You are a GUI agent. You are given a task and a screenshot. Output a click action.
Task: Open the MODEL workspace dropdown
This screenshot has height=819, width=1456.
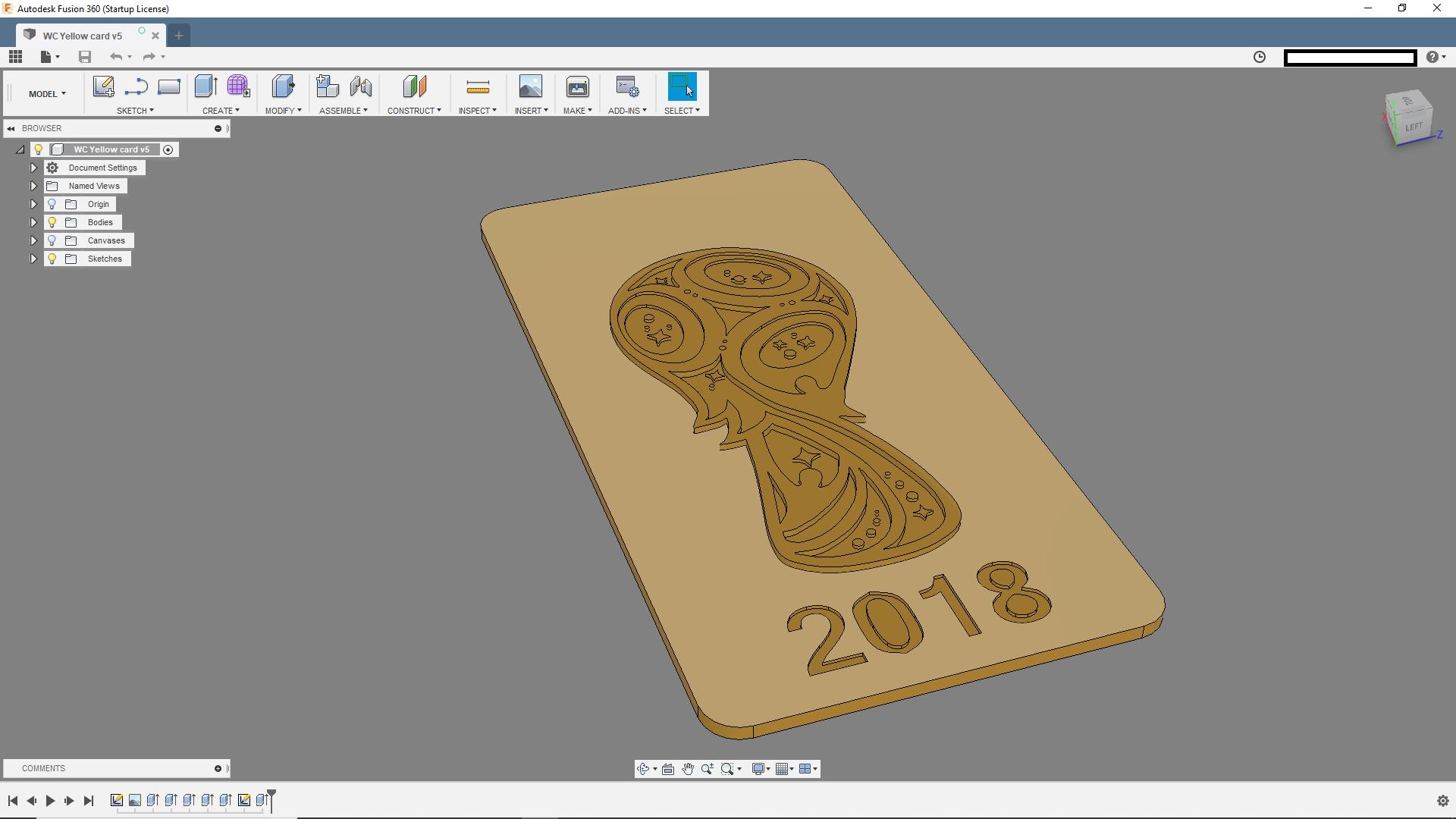(47, 94)
